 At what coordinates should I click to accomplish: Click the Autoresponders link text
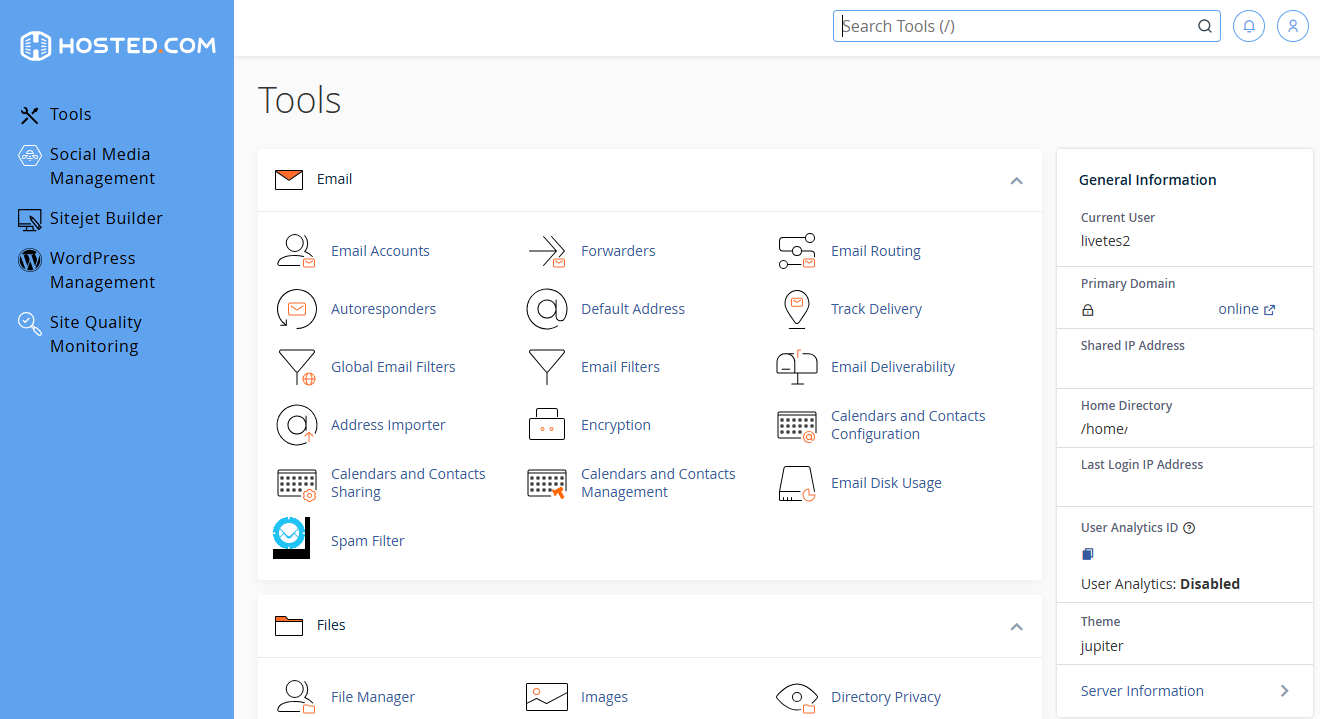pos(383,309)
